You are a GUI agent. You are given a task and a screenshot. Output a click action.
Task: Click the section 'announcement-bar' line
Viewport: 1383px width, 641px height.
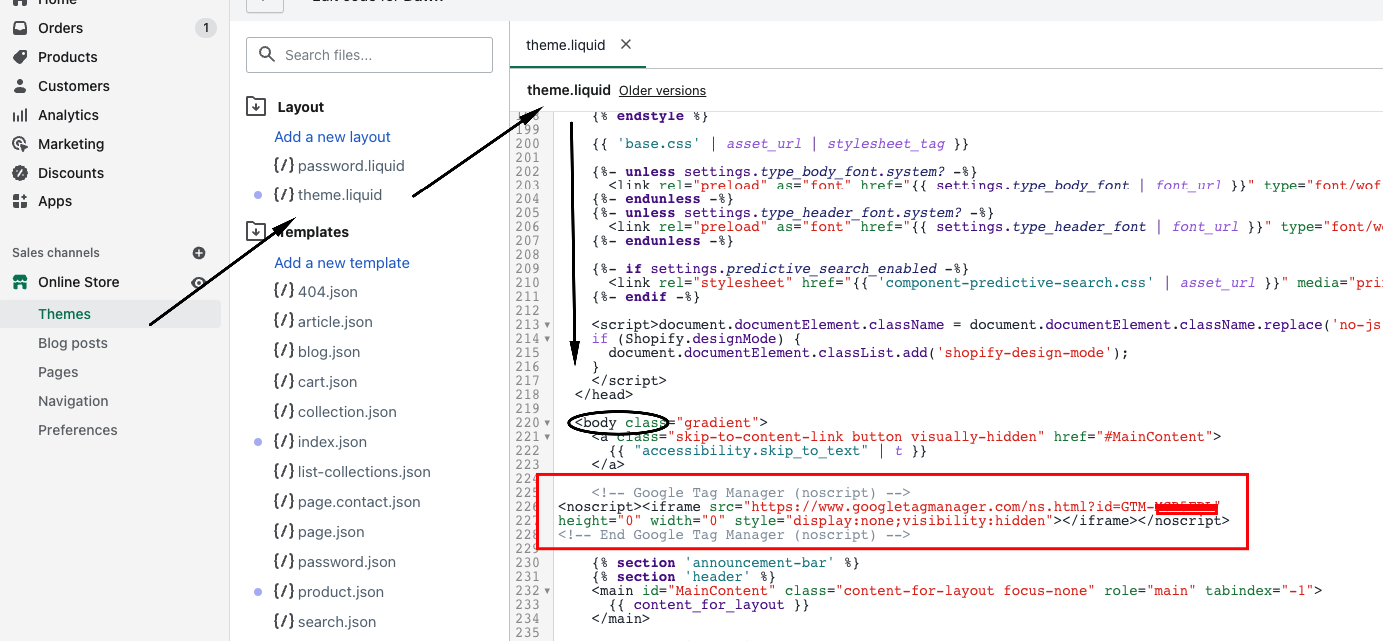pyautogui.click(x=725, y=563)
